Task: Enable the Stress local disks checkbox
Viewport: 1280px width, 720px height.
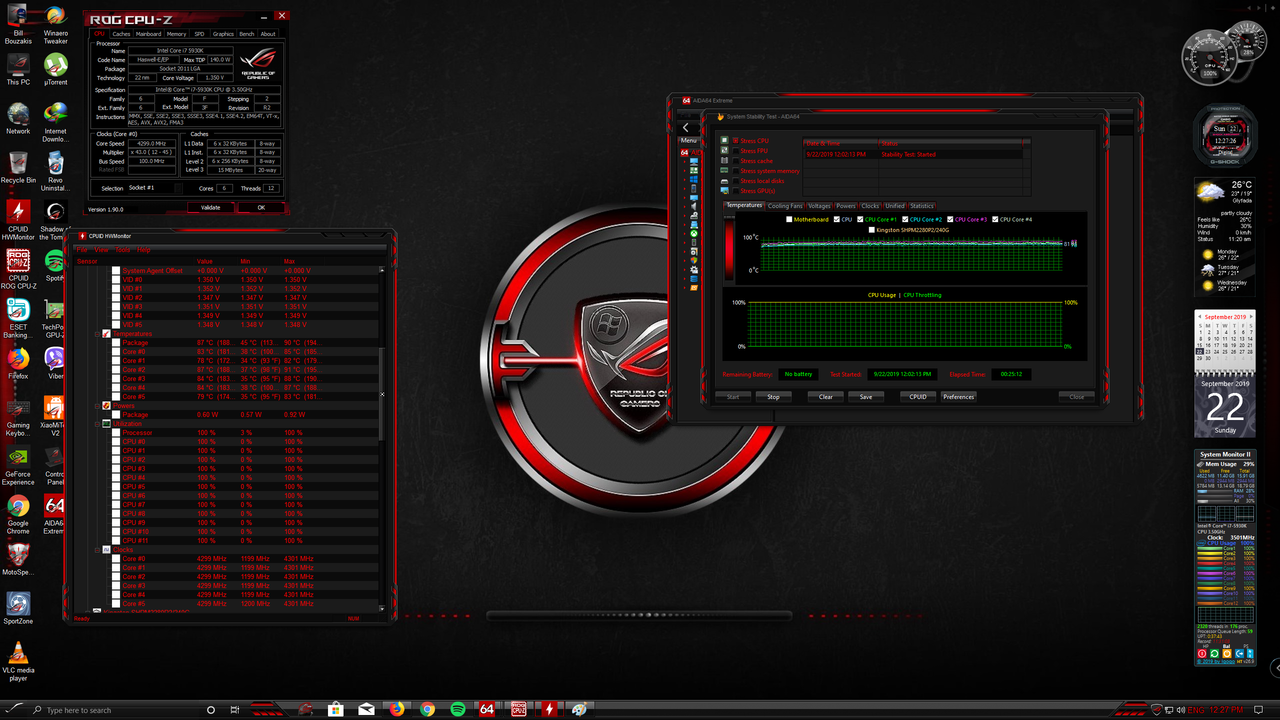Action: 736,181
